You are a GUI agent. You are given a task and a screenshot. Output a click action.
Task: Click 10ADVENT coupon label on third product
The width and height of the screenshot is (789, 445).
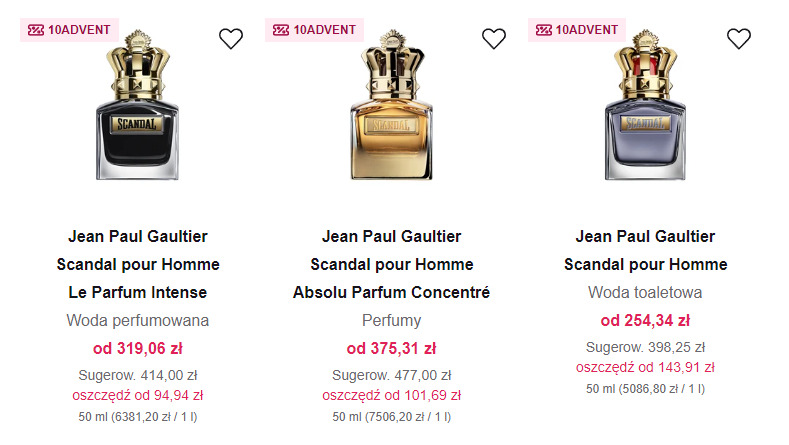[576, 30]
